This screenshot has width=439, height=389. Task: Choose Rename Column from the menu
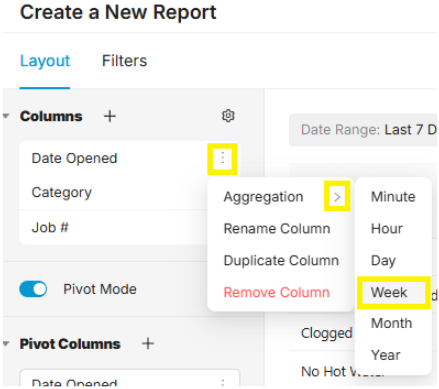(x=277, y=229)
